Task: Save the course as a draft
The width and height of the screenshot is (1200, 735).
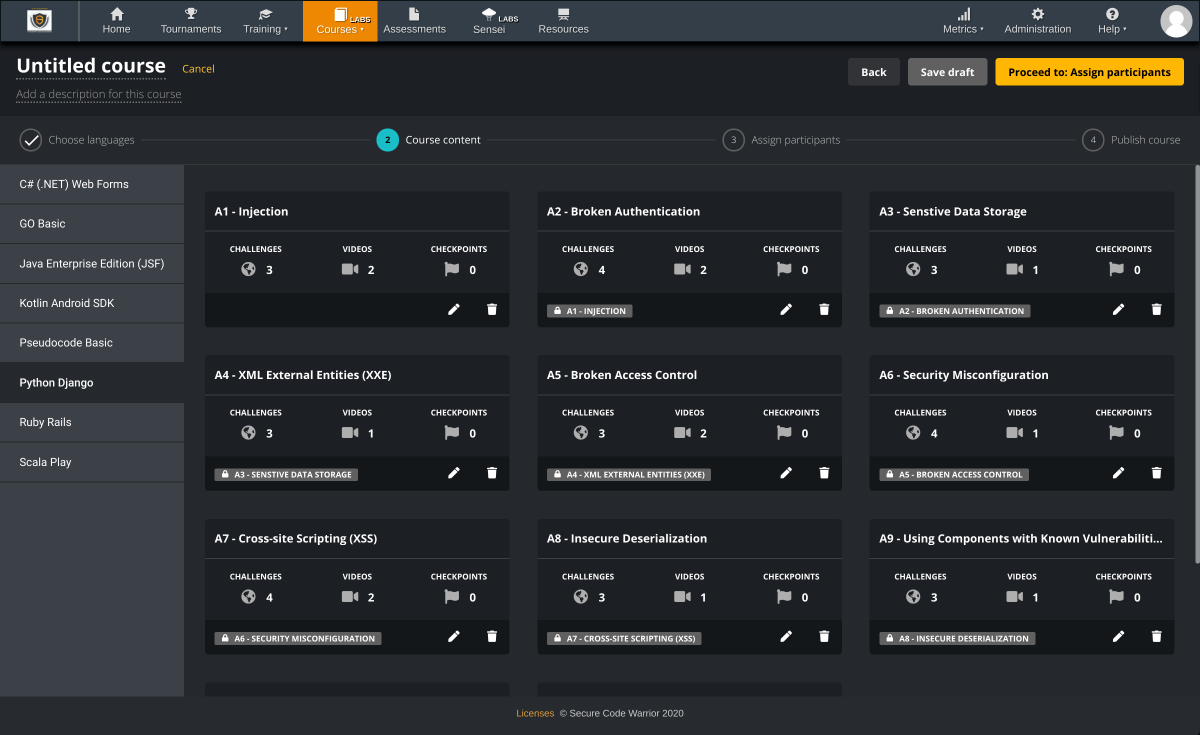Action: tap(946, 71)
